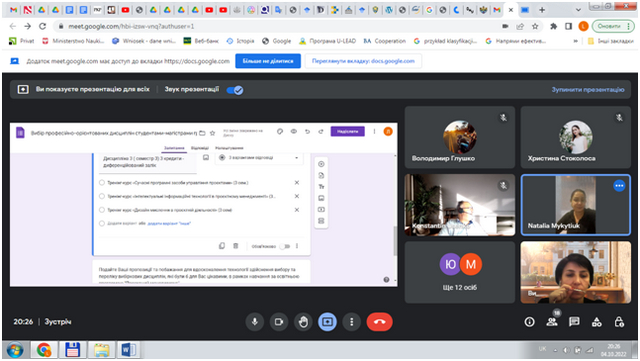Click the stop presentation link
This screenshot has height=361, width=640.
coord(588,89)
